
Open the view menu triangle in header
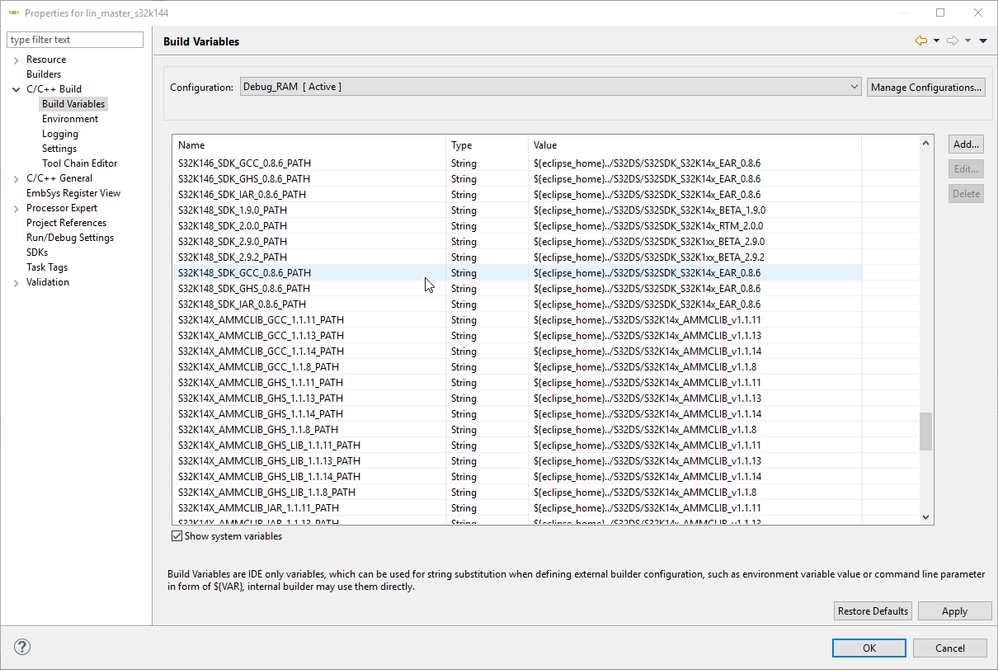coord(983,41)
